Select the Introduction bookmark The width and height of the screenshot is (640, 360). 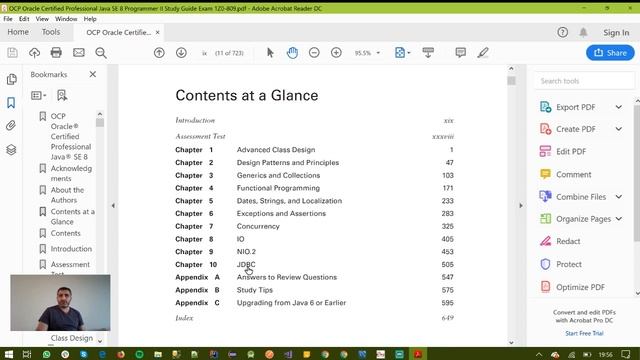[71, 249]
